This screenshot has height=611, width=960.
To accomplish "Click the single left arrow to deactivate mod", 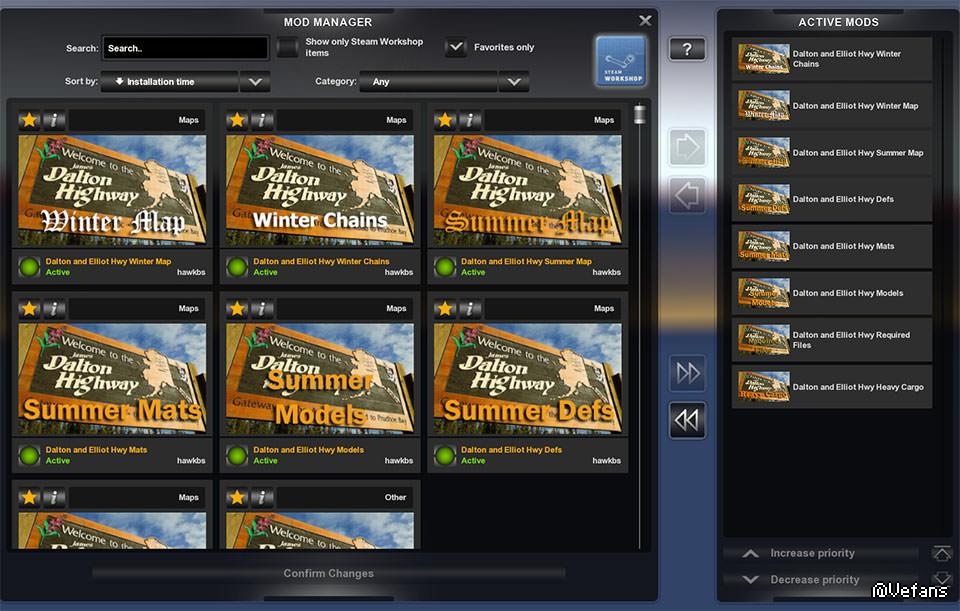I will [687, 196].
